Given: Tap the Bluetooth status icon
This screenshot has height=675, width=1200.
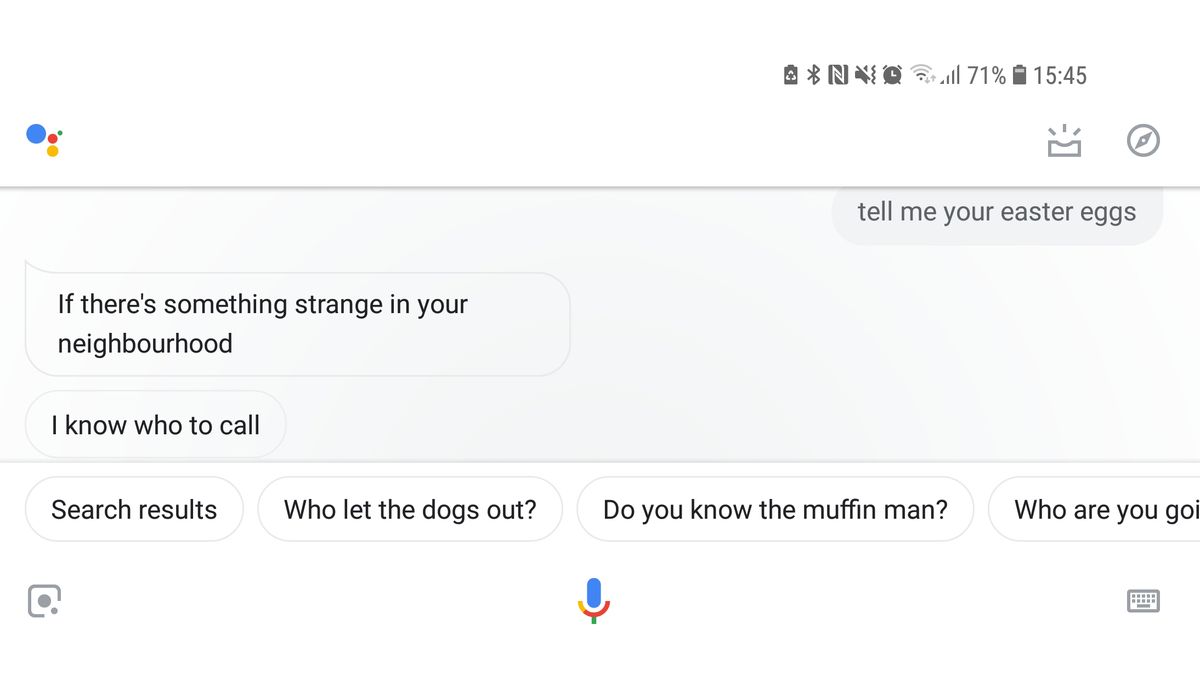Looking at the screenshot, I should click(814, 75).
